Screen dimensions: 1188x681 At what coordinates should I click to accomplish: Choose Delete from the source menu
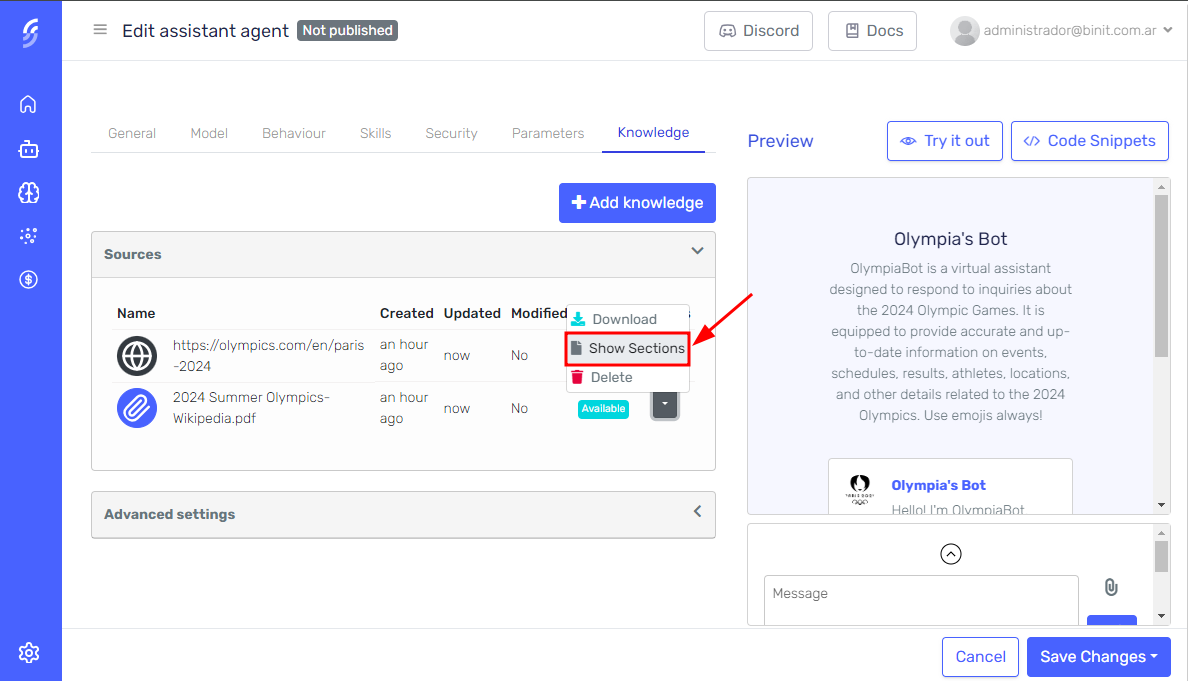627,377
